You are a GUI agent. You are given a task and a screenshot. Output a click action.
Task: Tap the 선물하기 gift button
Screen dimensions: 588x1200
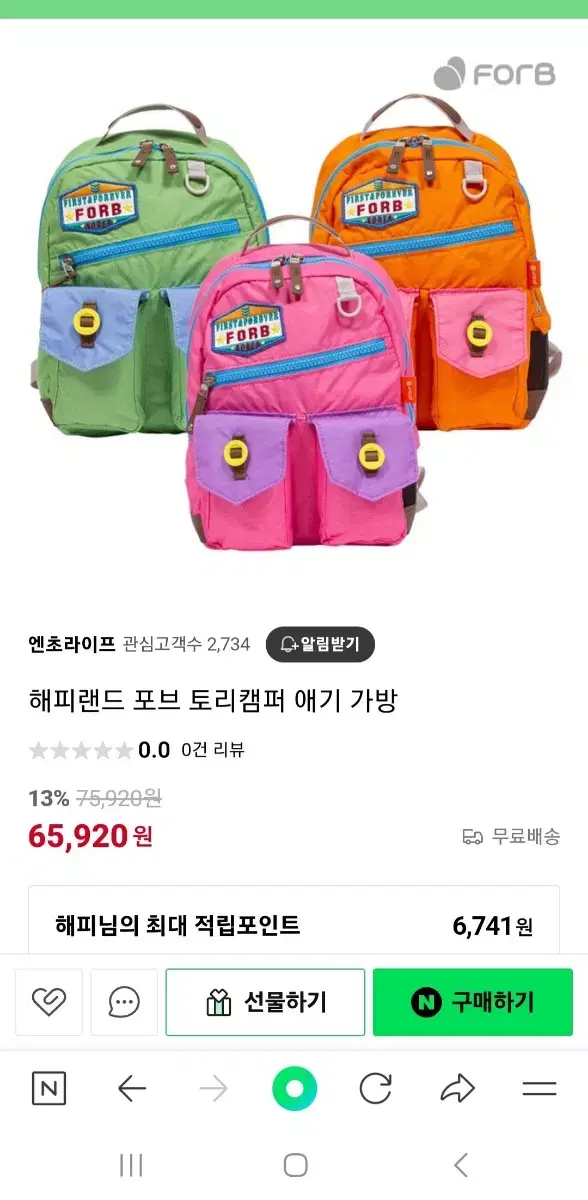pos(265,1002)
